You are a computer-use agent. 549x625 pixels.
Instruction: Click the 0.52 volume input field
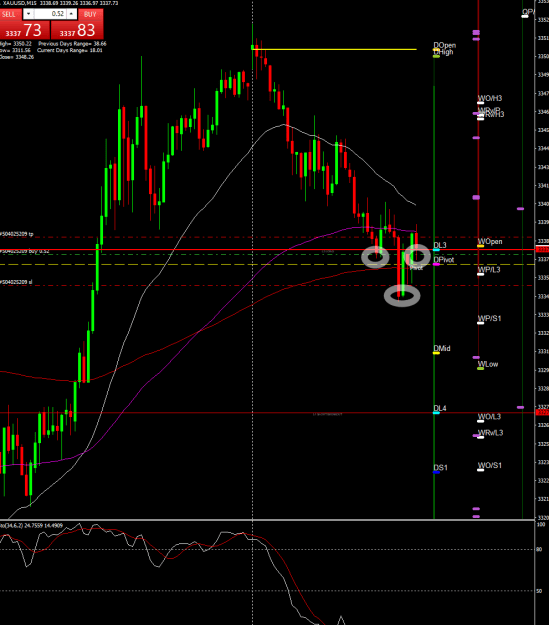coord(50,14)
